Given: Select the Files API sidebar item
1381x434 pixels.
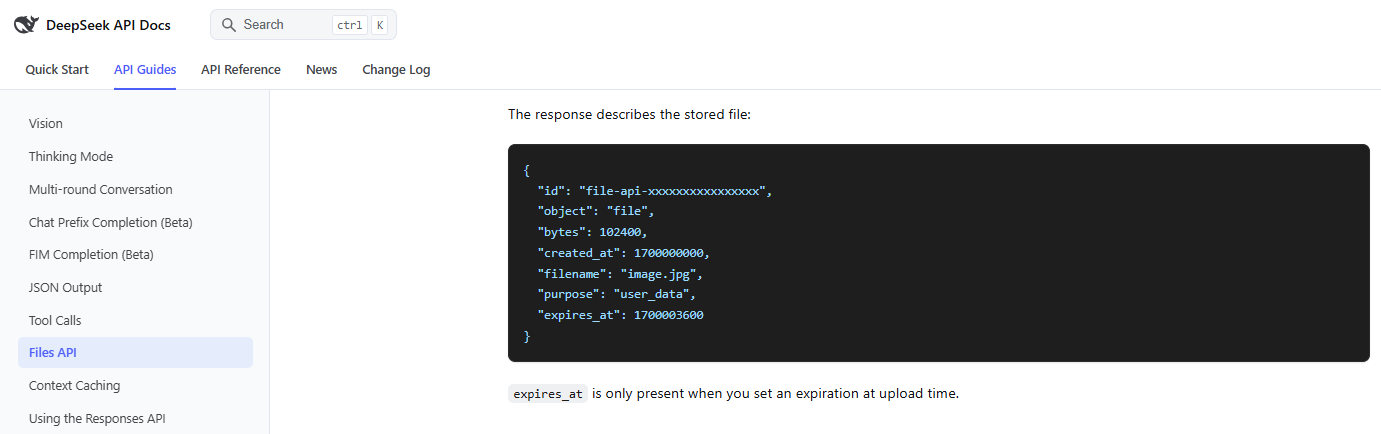Looking at the screenshot, I should pyautogui.click(x=135, y=353).
